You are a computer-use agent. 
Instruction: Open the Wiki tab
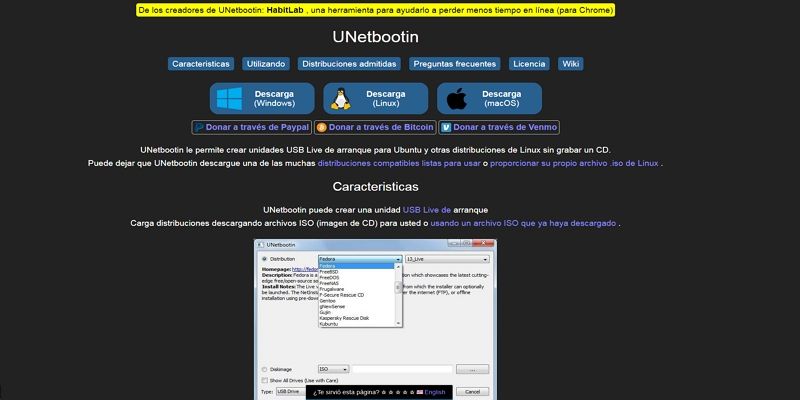click(x=570, y=64)
